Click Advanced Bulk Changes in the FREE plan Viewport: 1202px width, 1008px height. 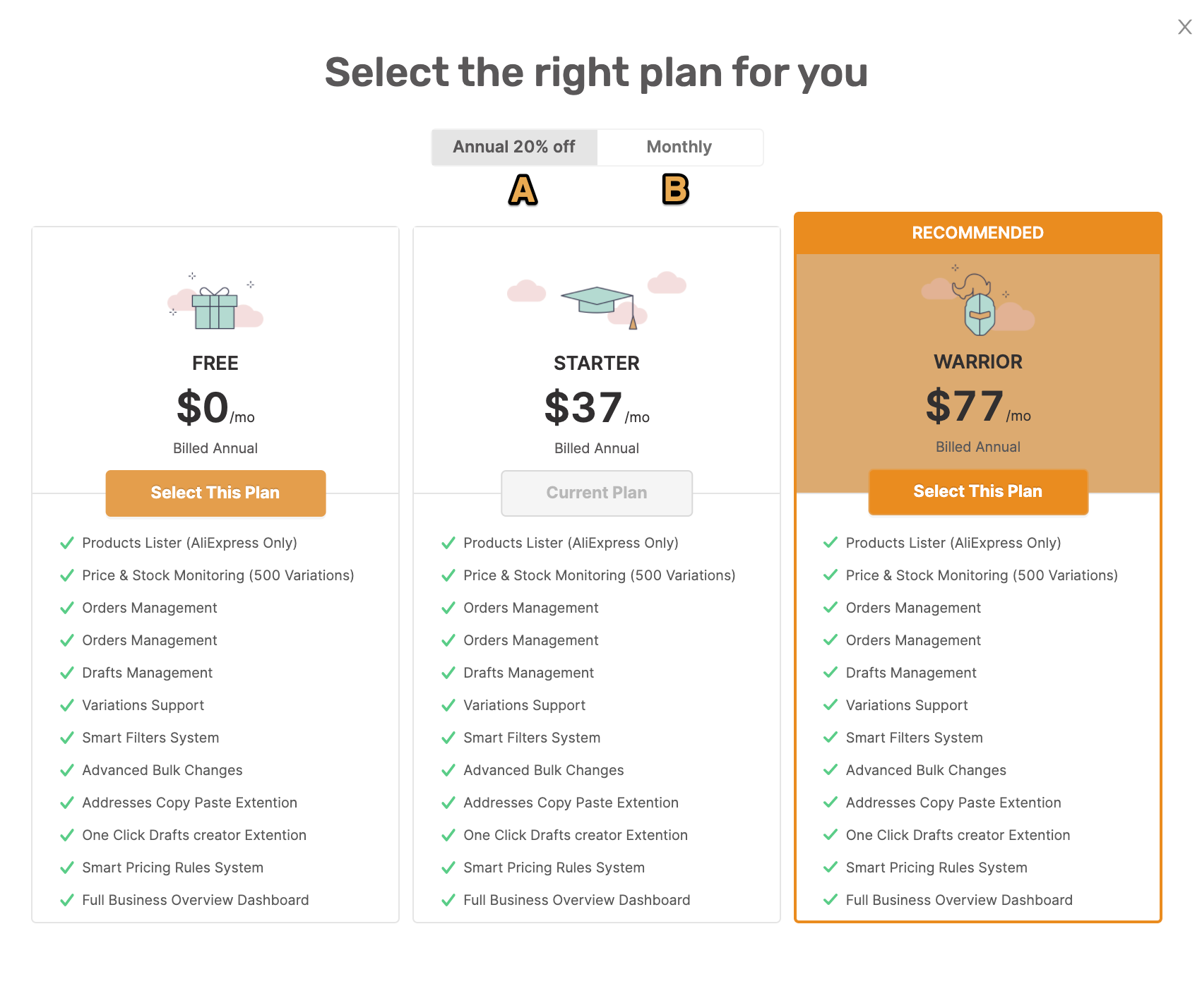pyautogui.click(x=162, y=770)
